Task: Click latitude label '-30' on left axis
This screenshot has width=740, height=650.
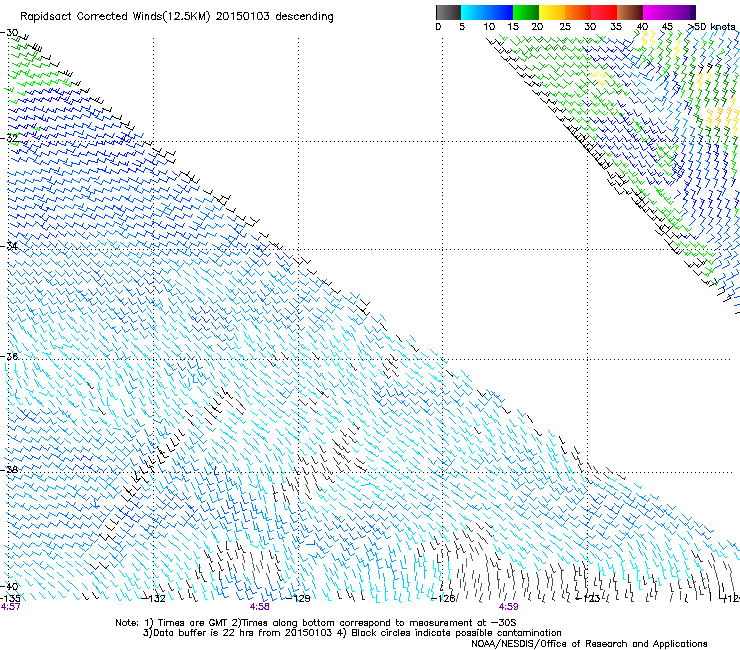Action: point(9,33)
